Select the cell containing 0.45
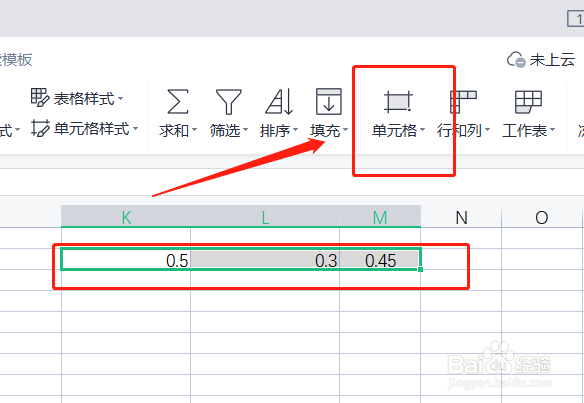This screenshot has height=403, width=584. pos(380,259)
